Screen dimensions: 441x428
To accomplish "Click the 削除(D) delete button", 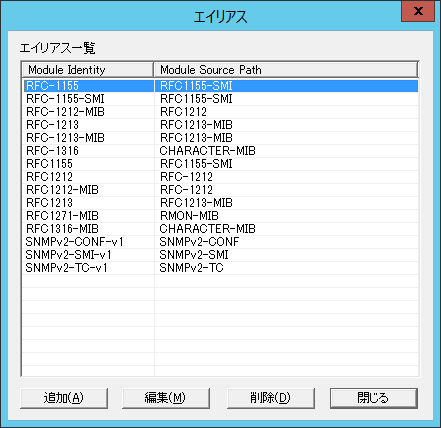I will pos(271,398).
